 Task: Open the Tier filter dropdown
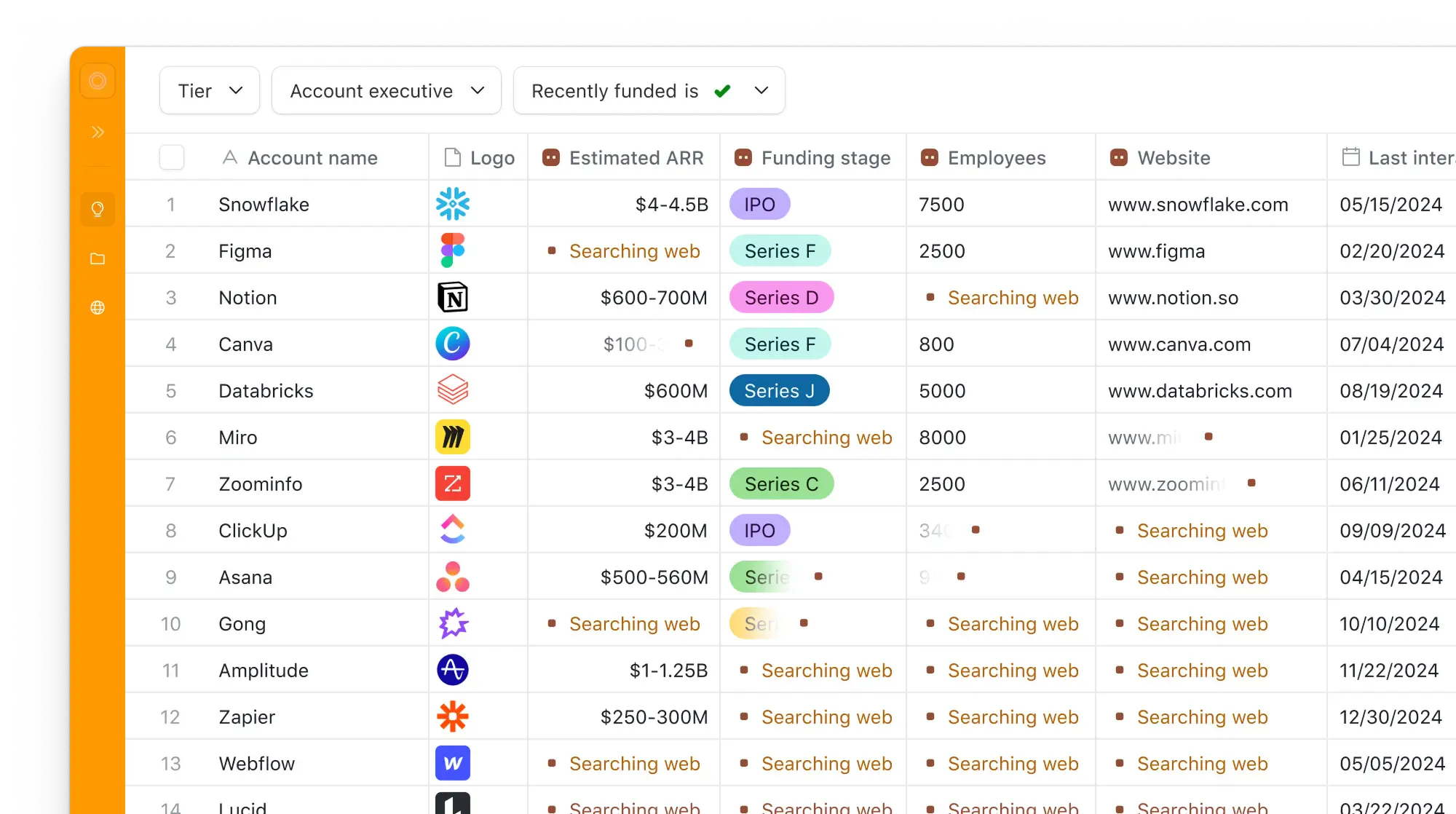(210, 90)
